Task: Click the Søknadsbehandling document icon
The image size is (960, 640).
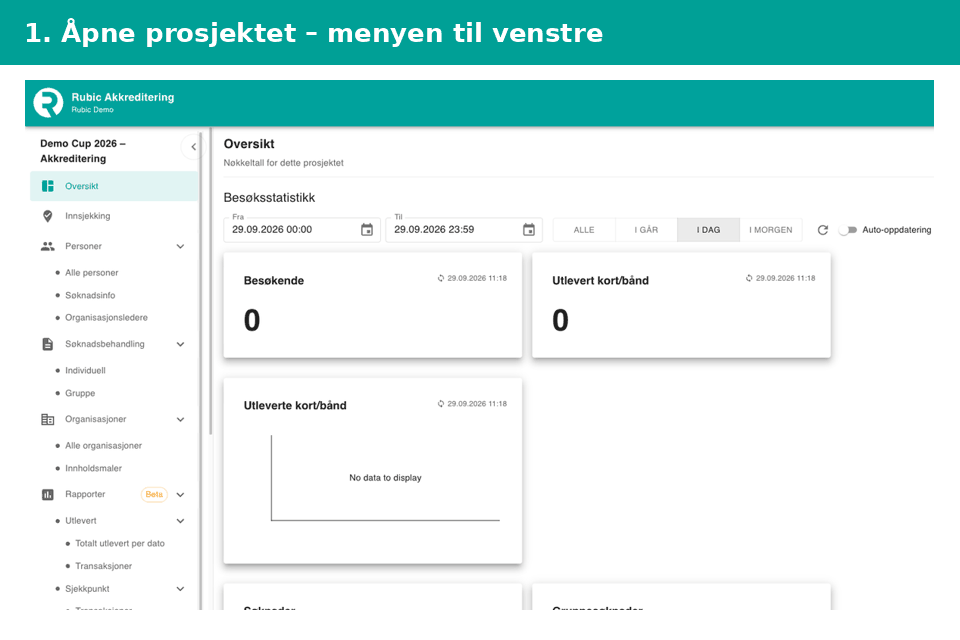Action: [48, 344]
